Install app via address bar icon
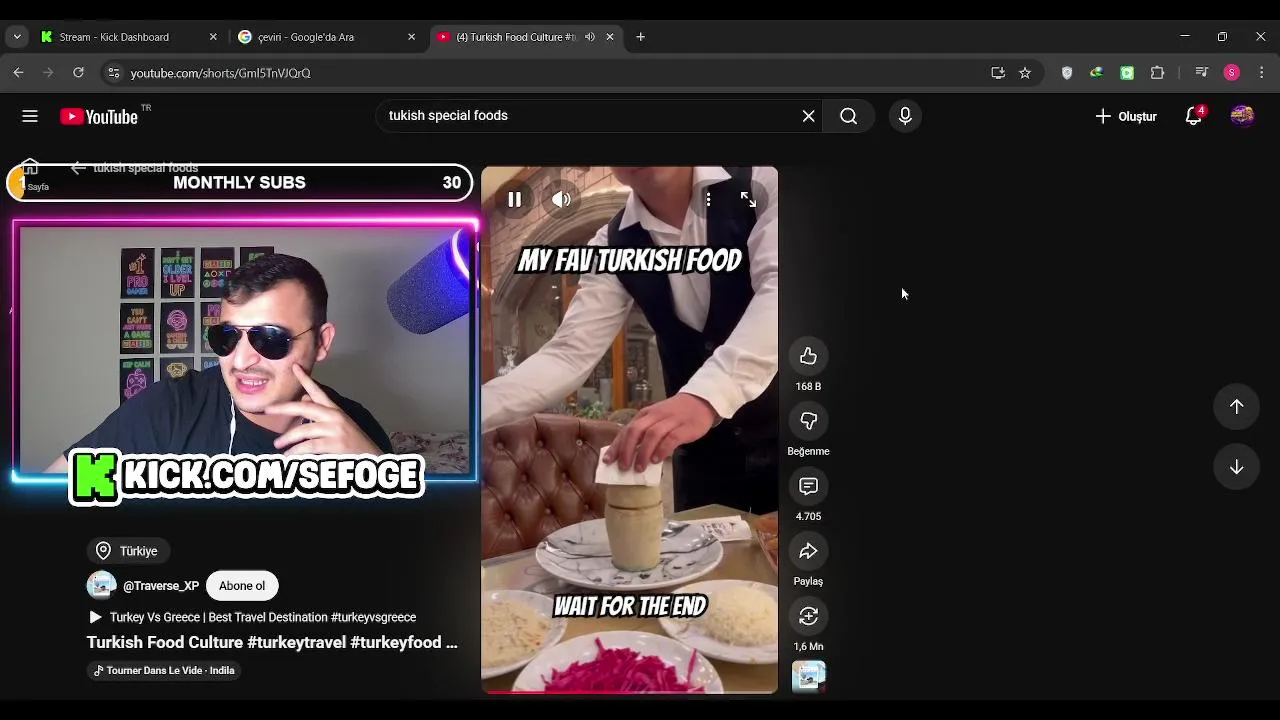Viewport: 1280px width, 720px height. (997, 73)
